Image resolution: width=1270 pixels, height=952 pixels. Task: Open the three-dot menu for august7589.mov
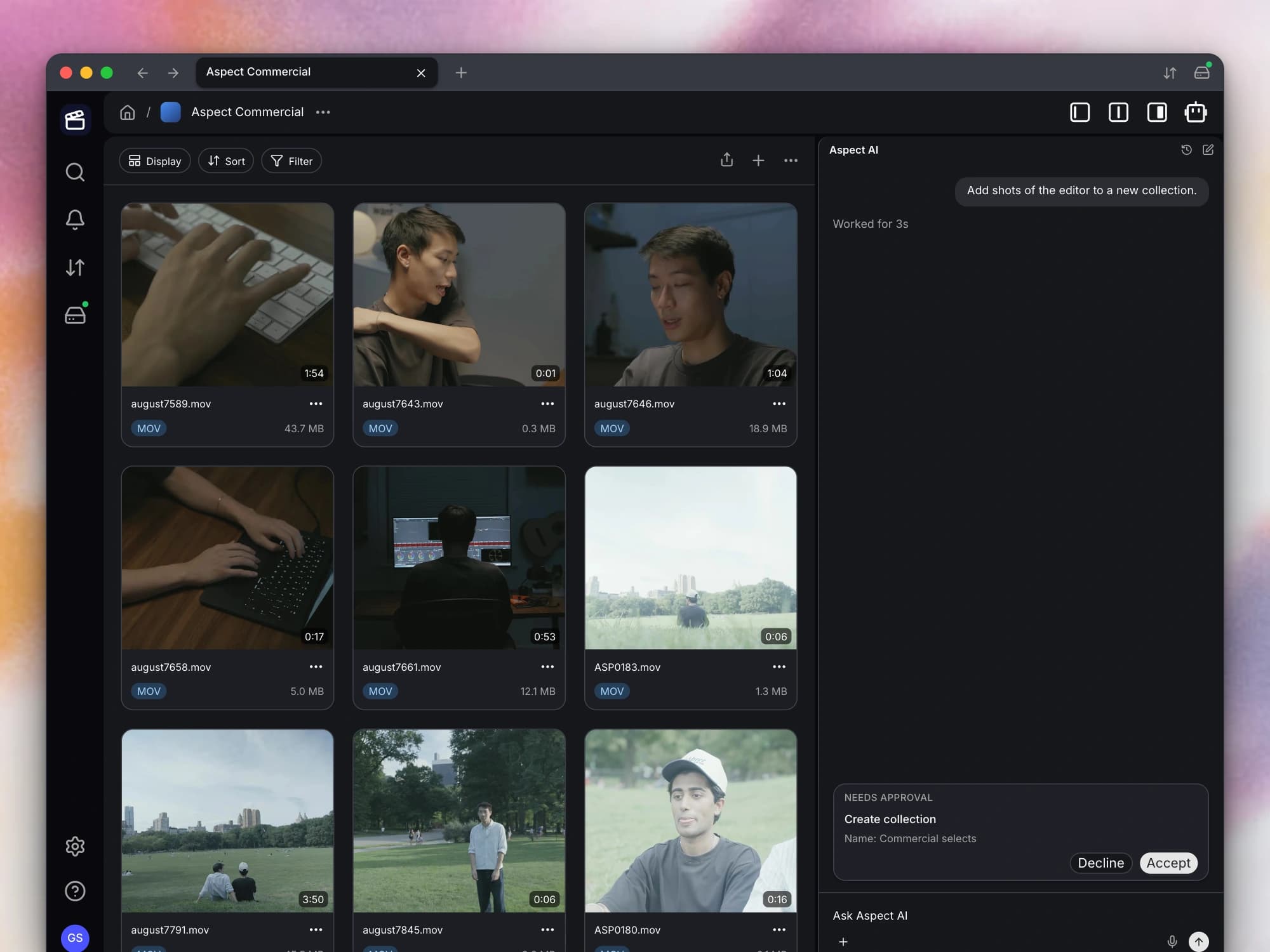click(x=316, y=404)
